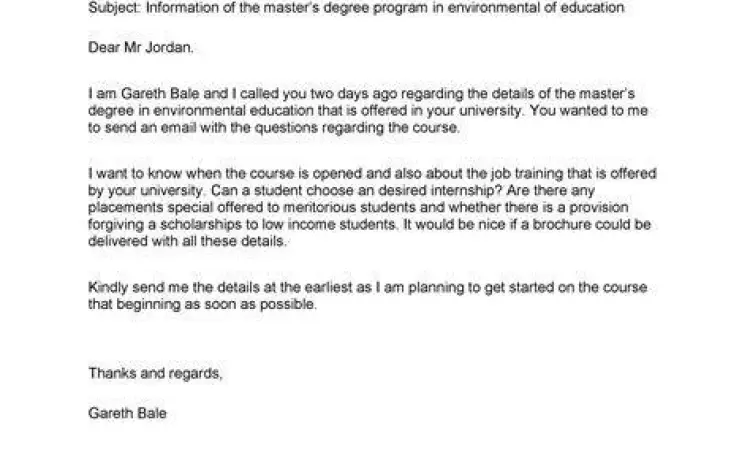Click the signature name "Gareth Bale" at bottom

pyautogui.click(x=127, y=413)
